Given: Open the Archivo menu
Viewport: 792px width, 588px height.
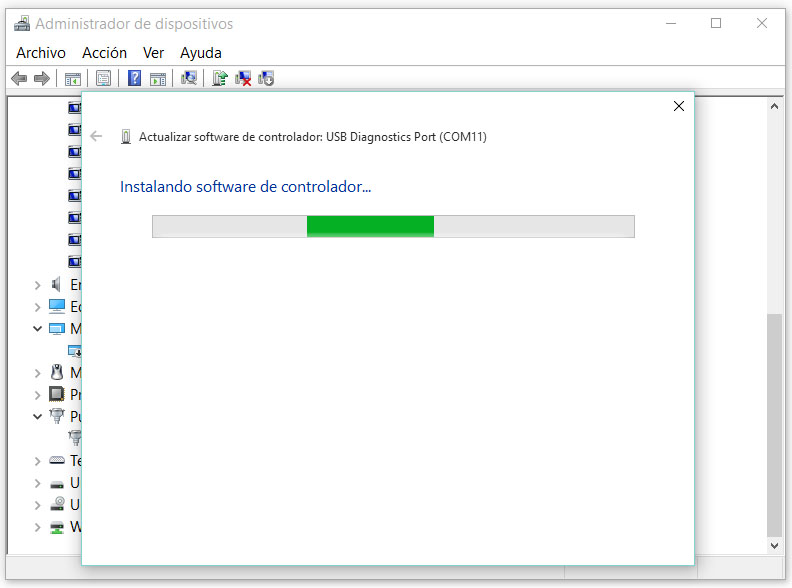Looking at the screenshot, I should pos(41,53).
